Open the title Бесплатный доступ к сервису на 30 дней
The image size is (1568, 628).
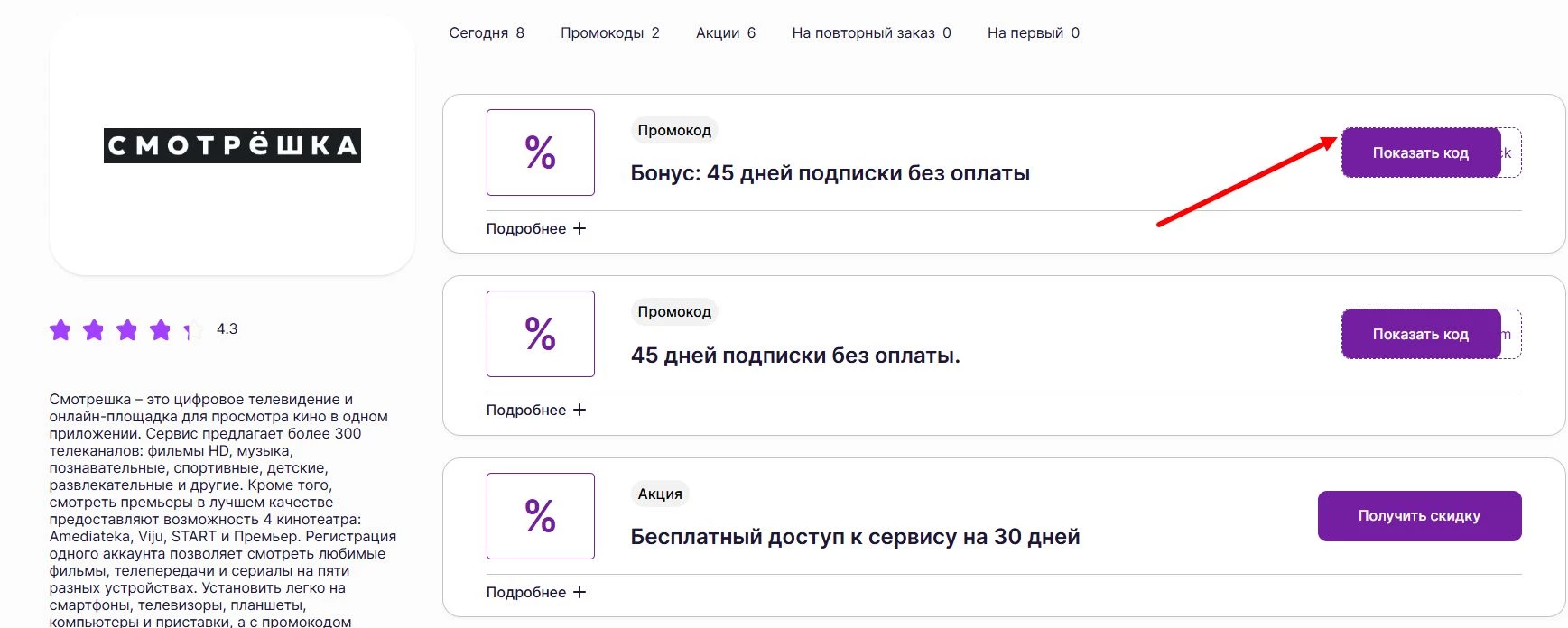(855, 537)
